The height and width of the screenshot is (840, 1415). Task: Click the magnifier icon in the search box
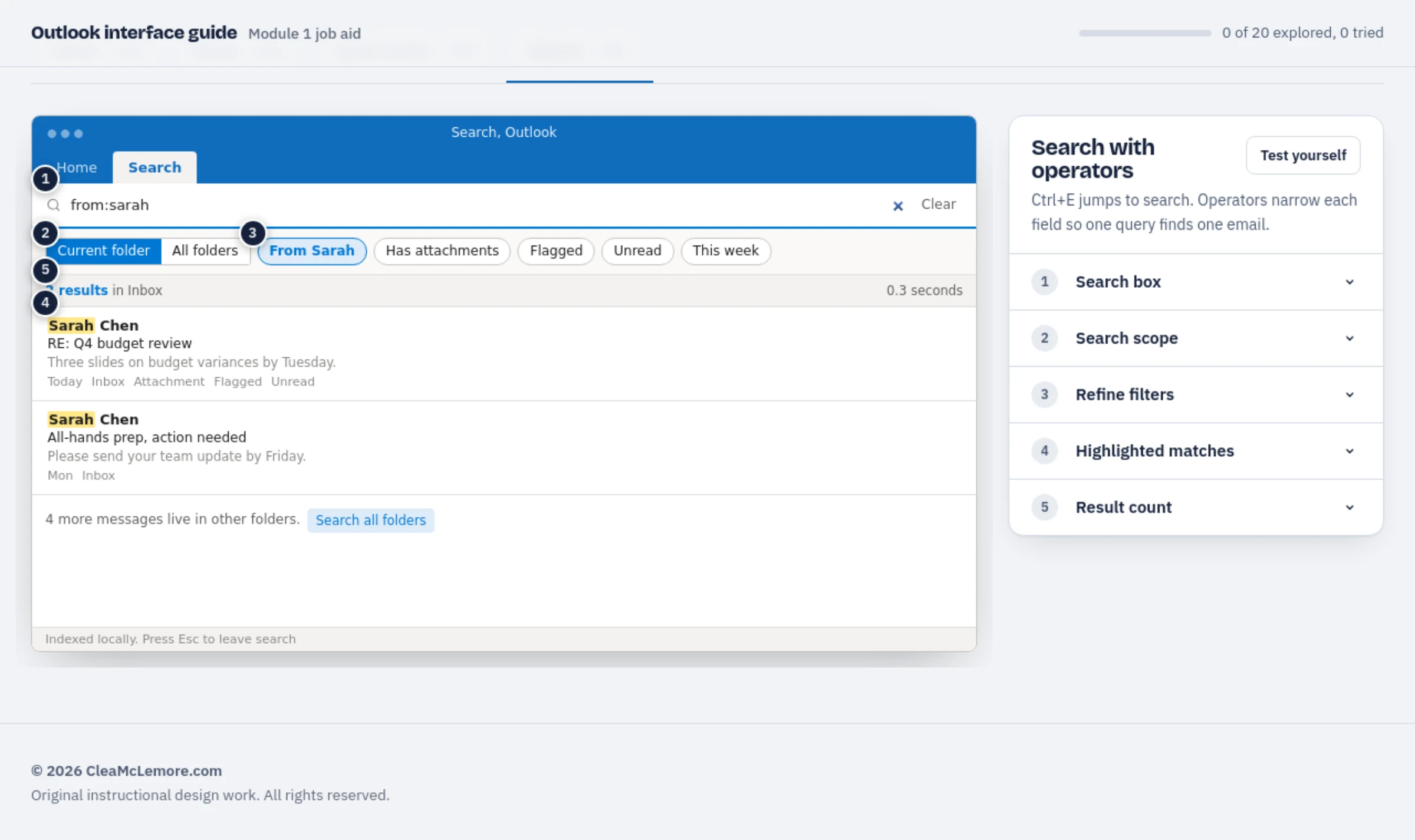click(54, 205)
